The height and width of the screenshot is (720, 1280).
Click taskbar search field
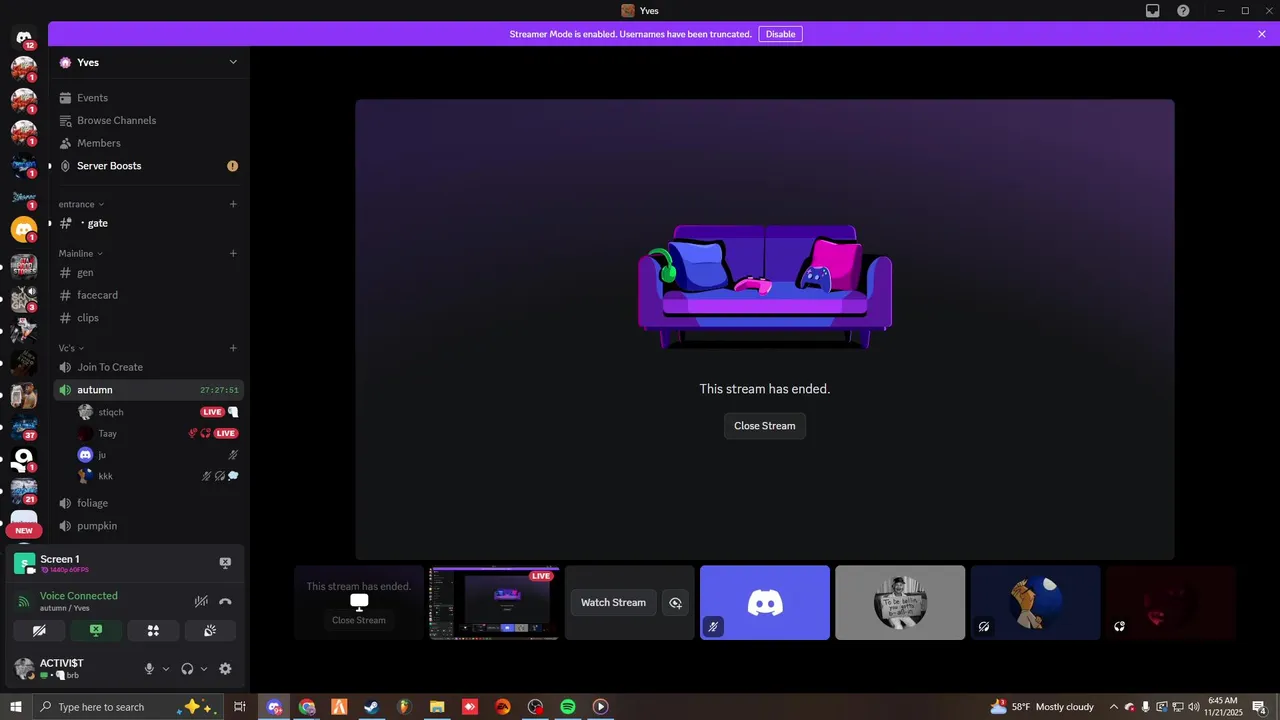coord(128,707)
